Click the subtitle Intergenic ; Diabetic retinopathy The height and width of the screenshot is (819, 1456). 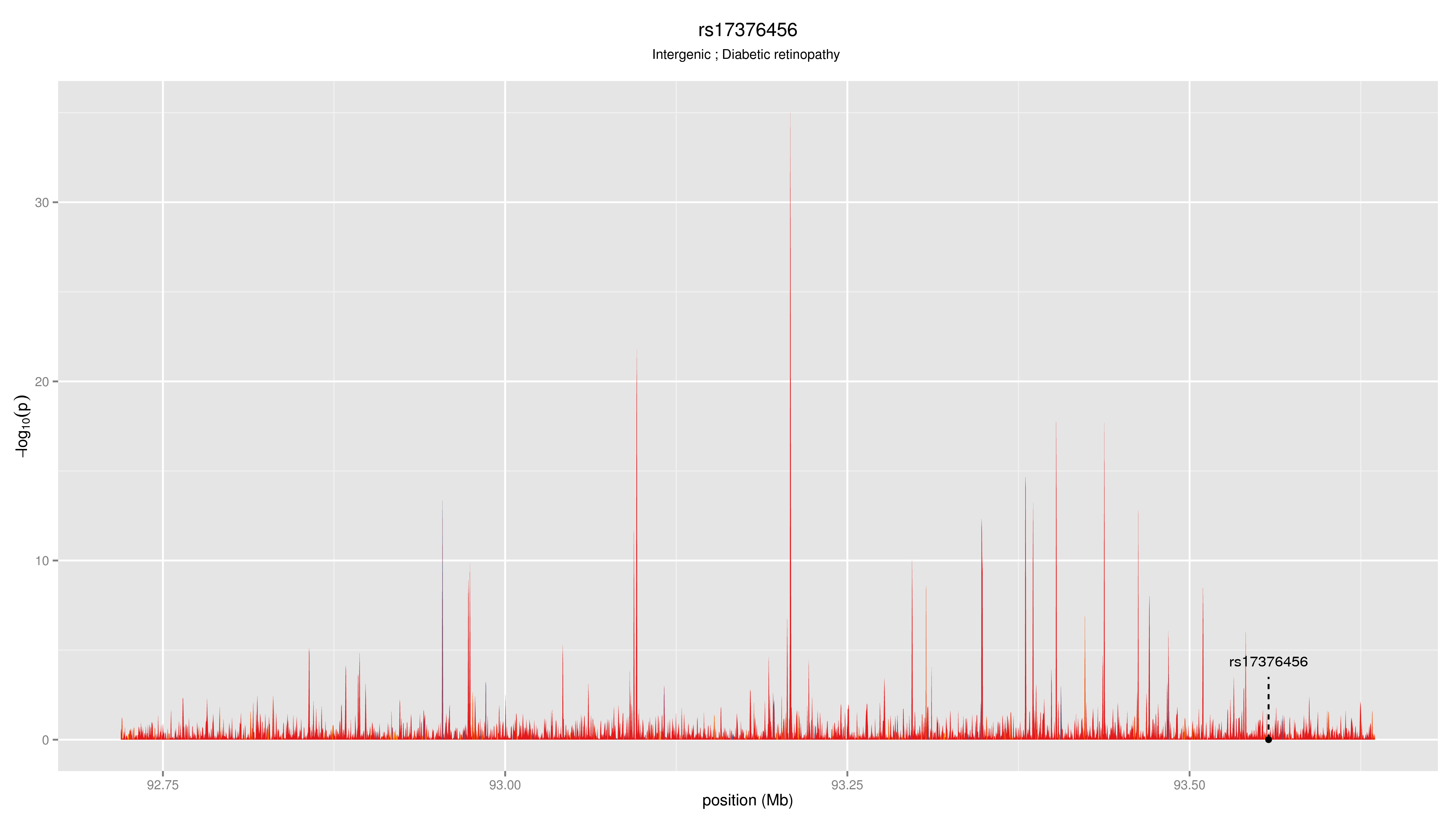[746, 55]
